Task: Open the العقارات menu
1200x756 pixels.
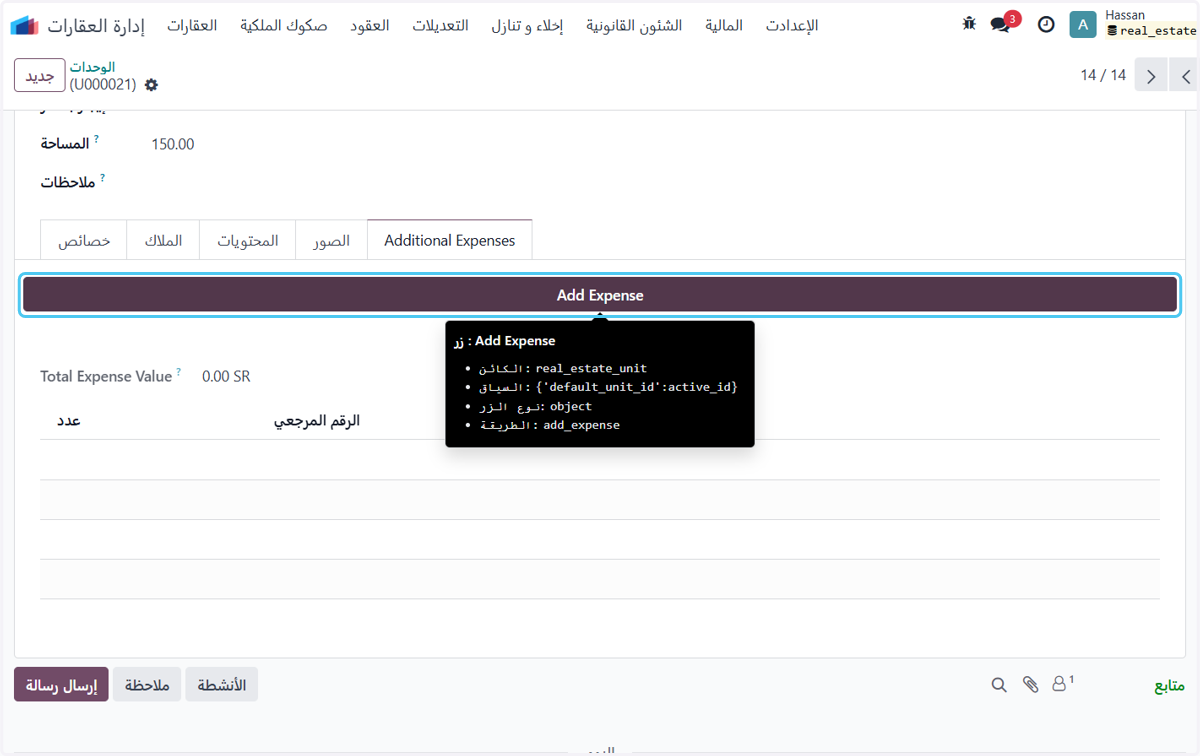Action: coord(192,25)
